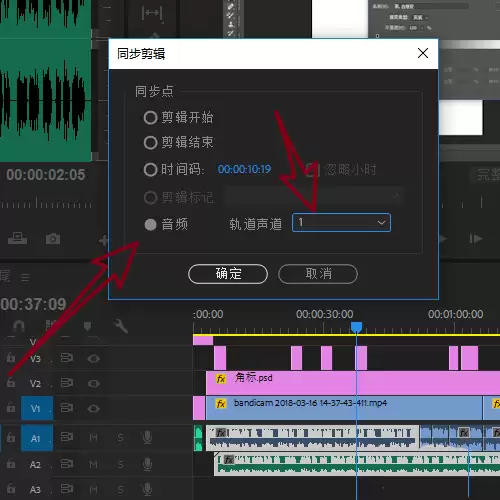
Task: Toggle the lock on track A2
Action: pos(11,464)
